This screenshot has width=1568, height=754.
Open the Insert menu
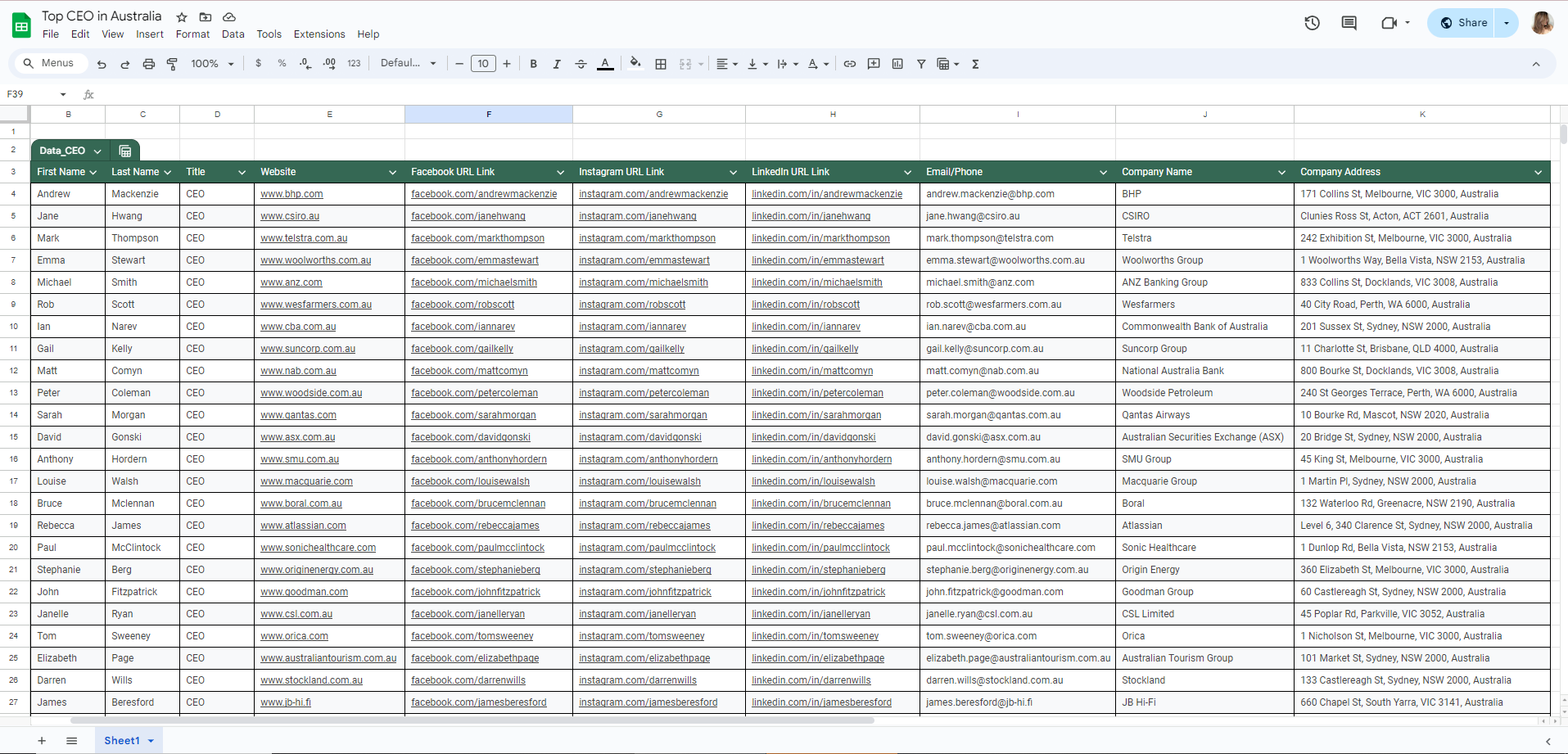tap(150, 34)
